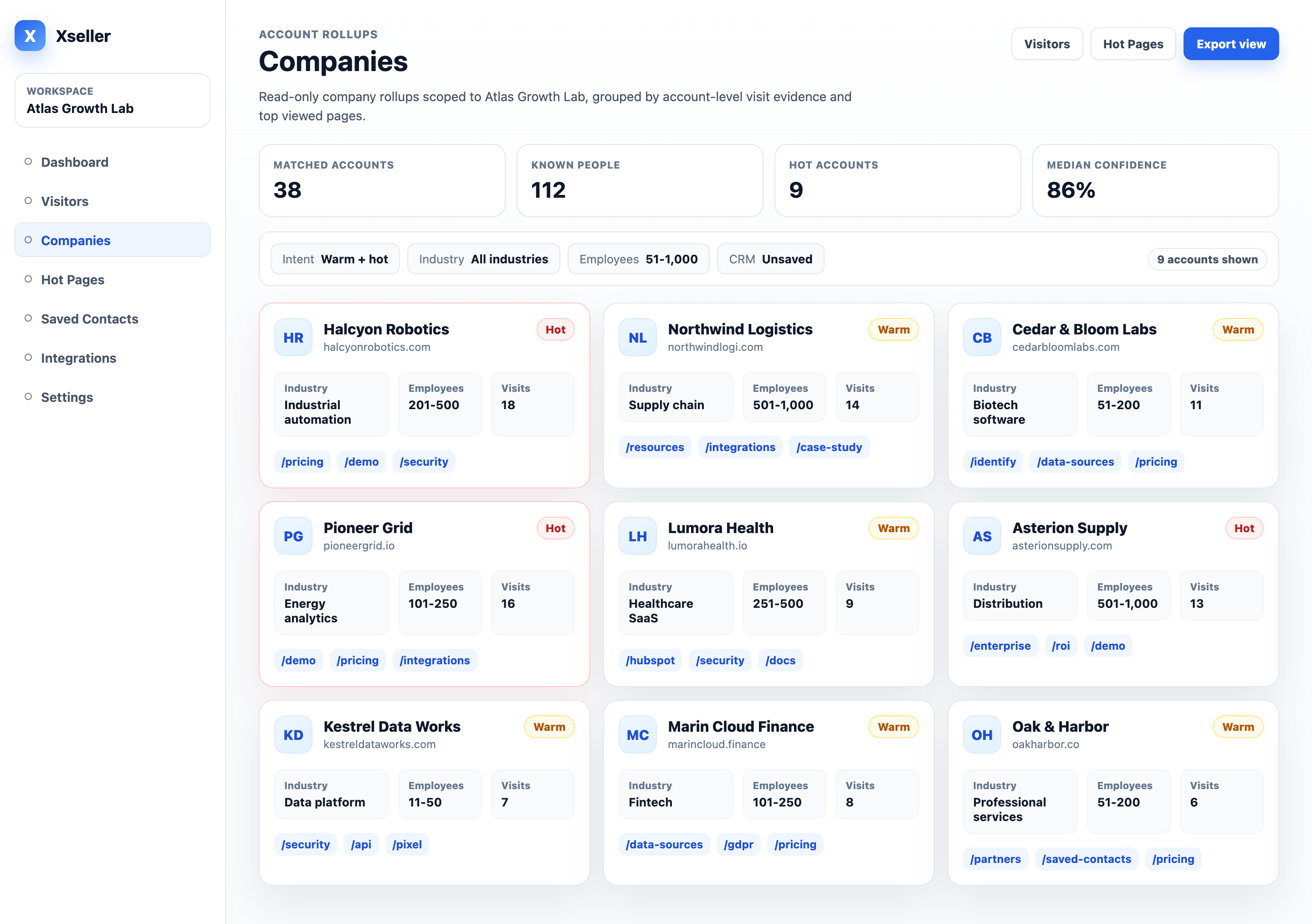The height and width of the screenshot is (924, 1312).
Task: Click the Export view button
Action: 1231,44
